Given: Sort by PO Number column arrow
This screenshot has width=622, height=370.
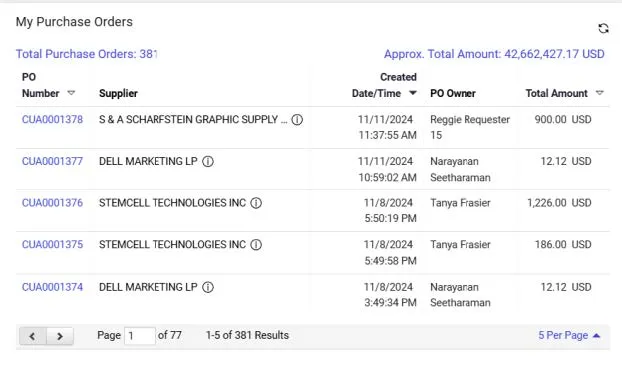Looking at the screenshot, I should pos(71,93).
